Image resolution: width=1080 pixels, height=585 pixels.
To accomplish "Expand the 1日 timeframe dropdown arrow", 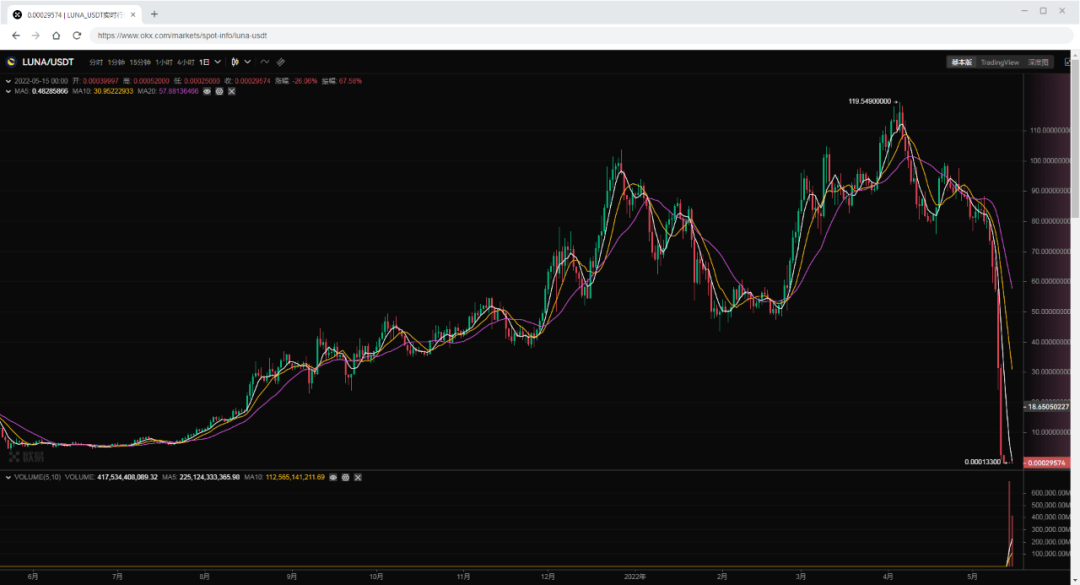I will coord(219,62).
